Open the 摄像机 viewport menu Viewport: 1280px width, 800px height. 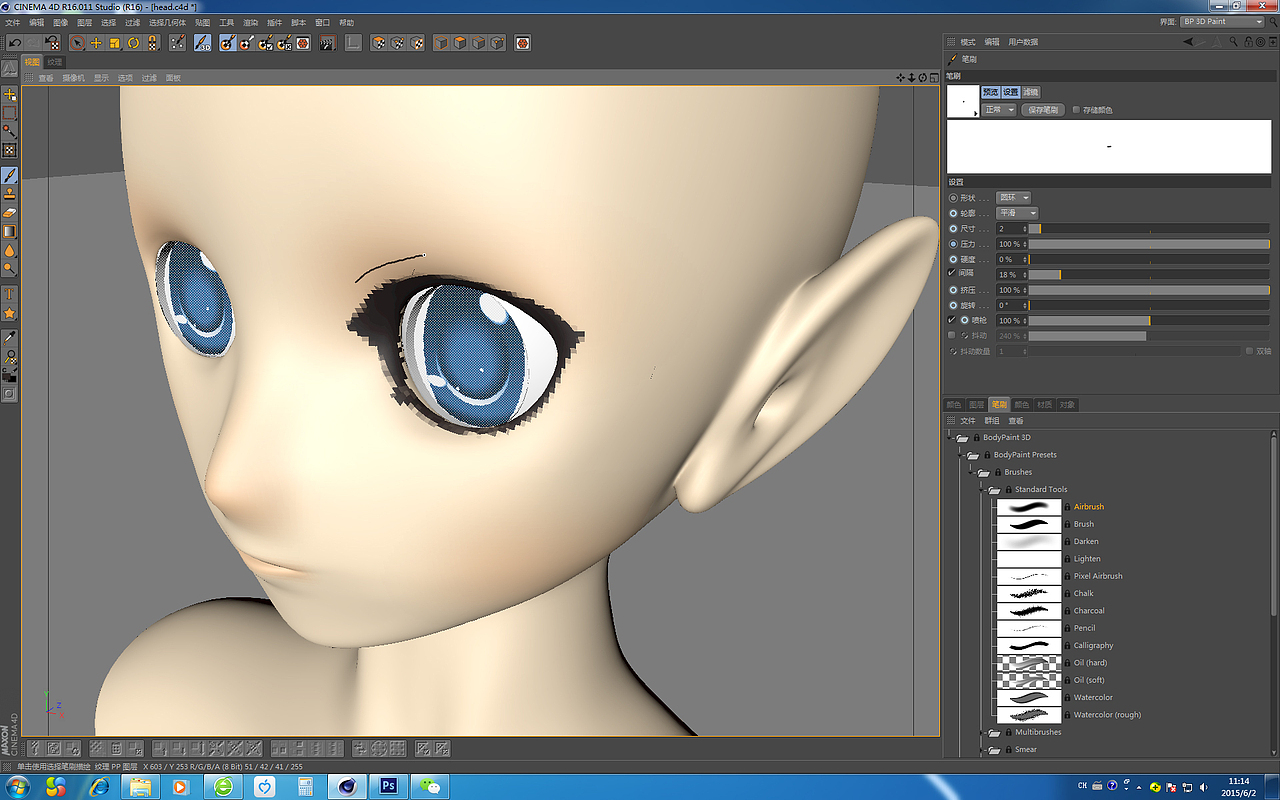[x=74, y=77]
